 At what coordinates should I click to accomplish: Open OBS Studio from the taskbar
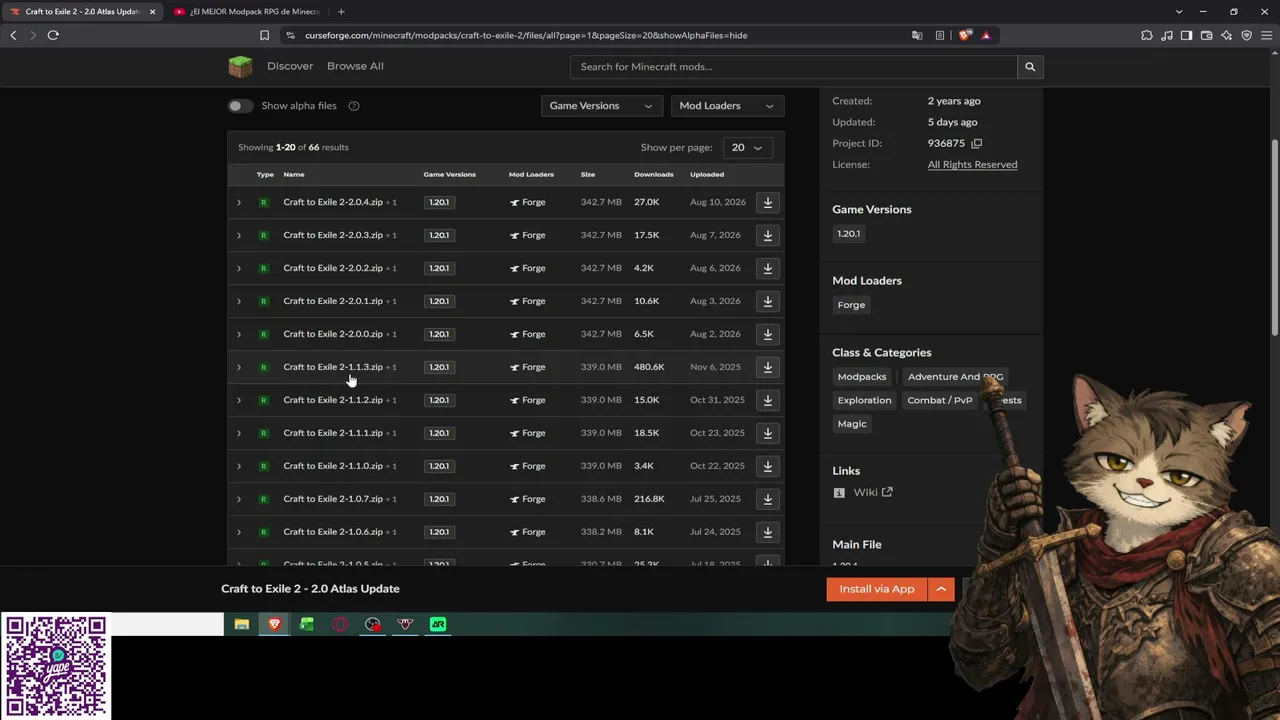coord(373,624)
